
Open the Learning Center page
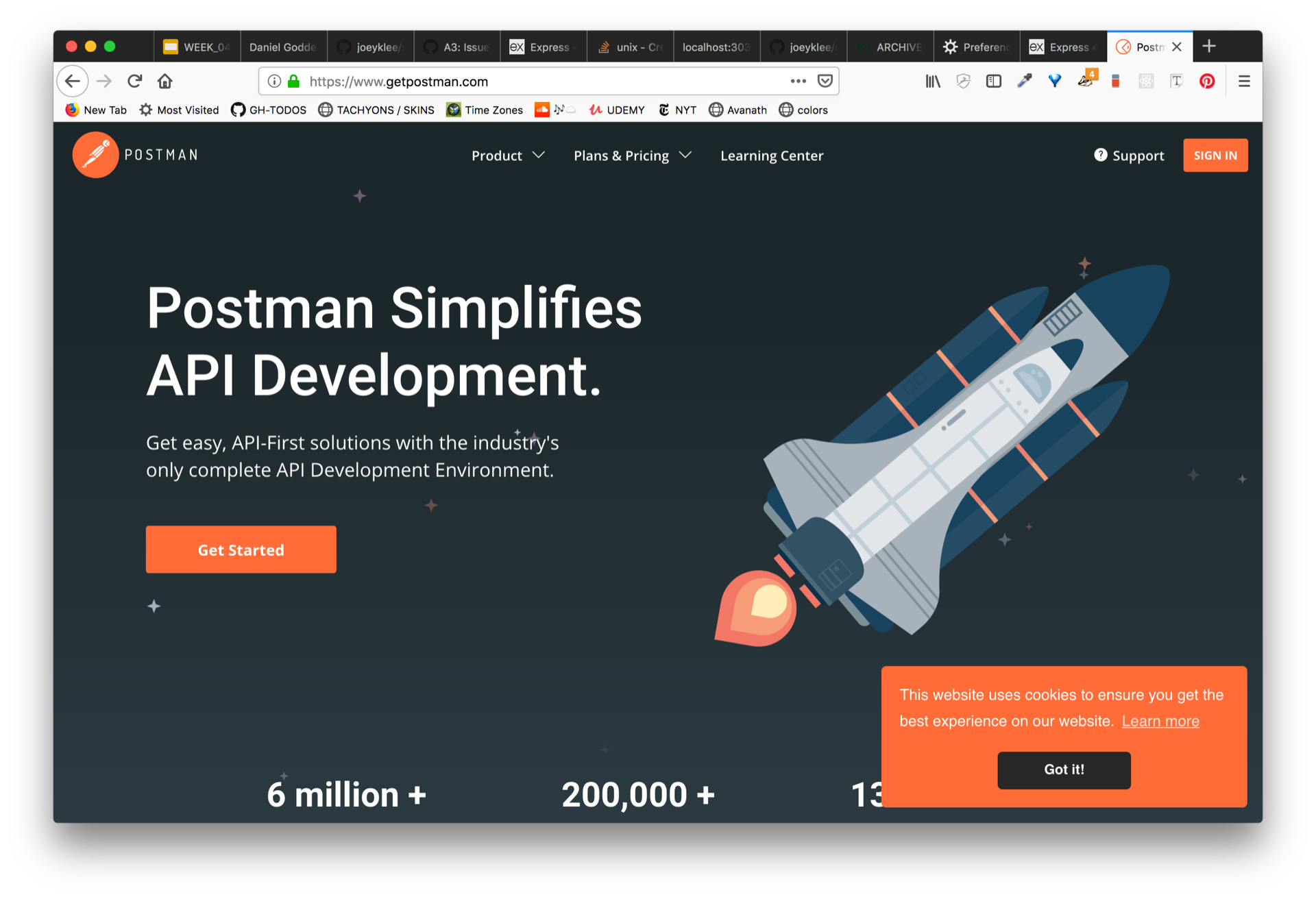(772, 156)
